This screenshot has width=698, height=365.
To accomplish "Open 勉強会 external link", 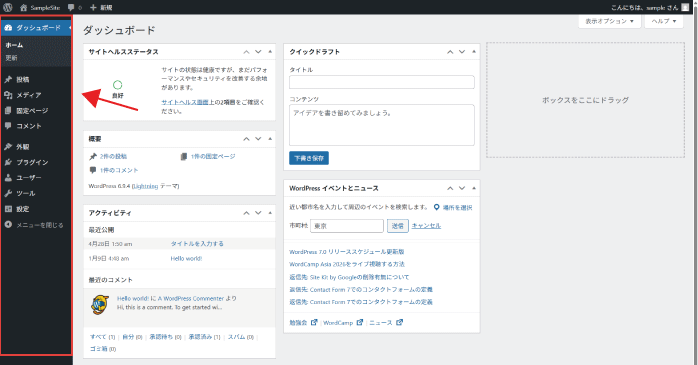I will (x=303, y=323).
